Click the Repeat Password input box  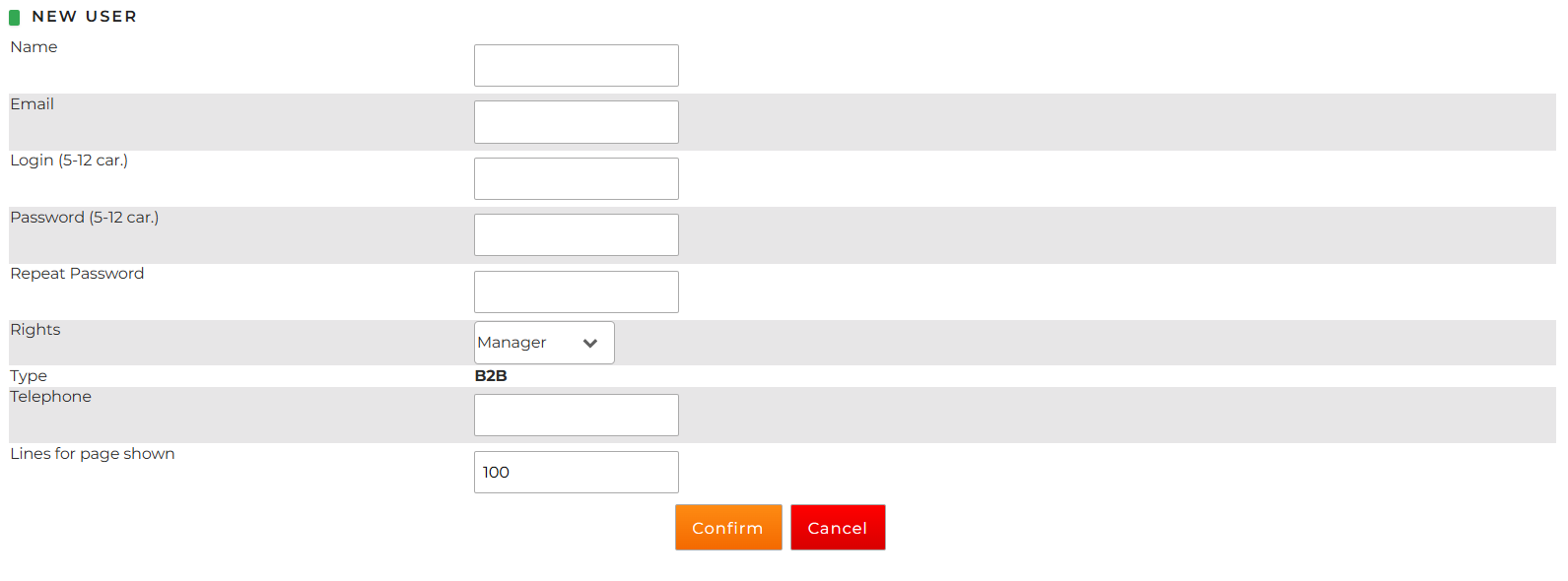(576, 292)
